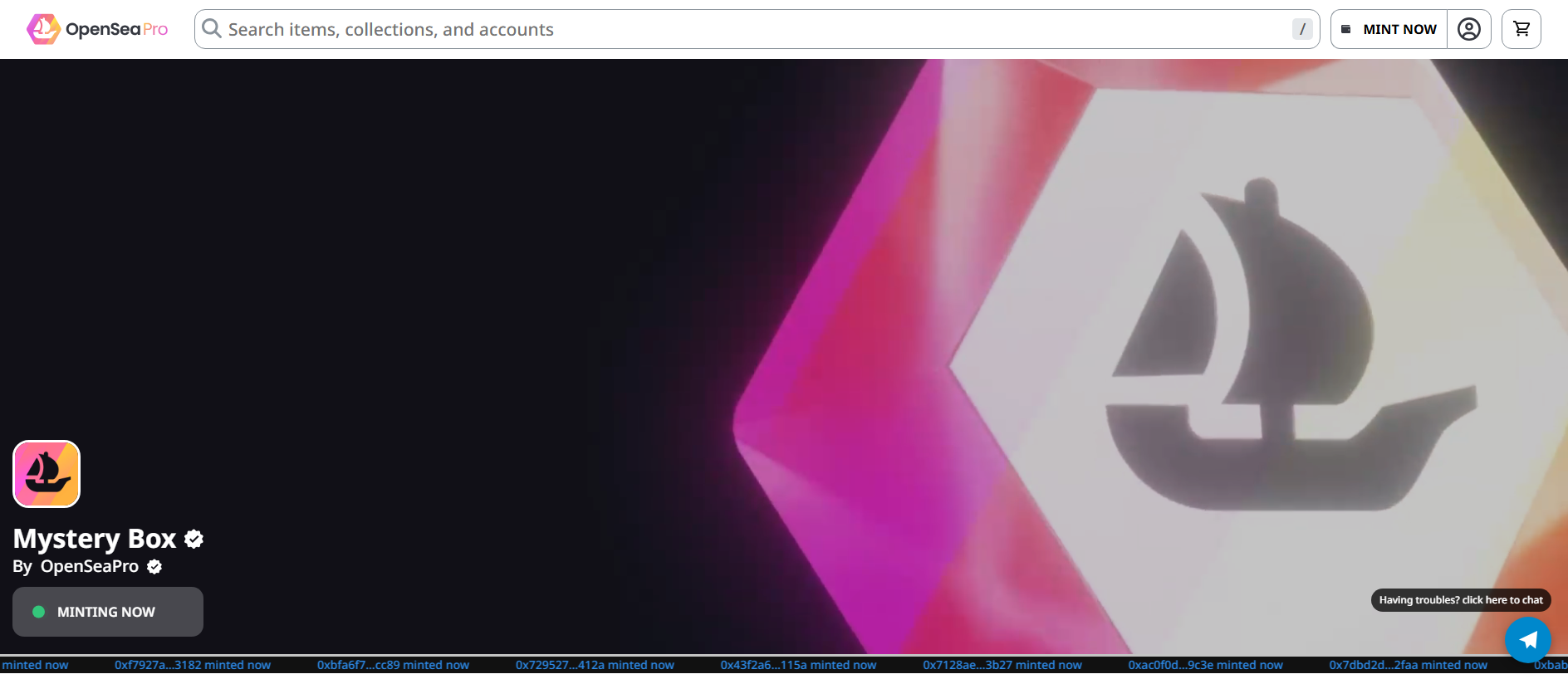Click the MINT NOW button

(x=1389, y=29)
